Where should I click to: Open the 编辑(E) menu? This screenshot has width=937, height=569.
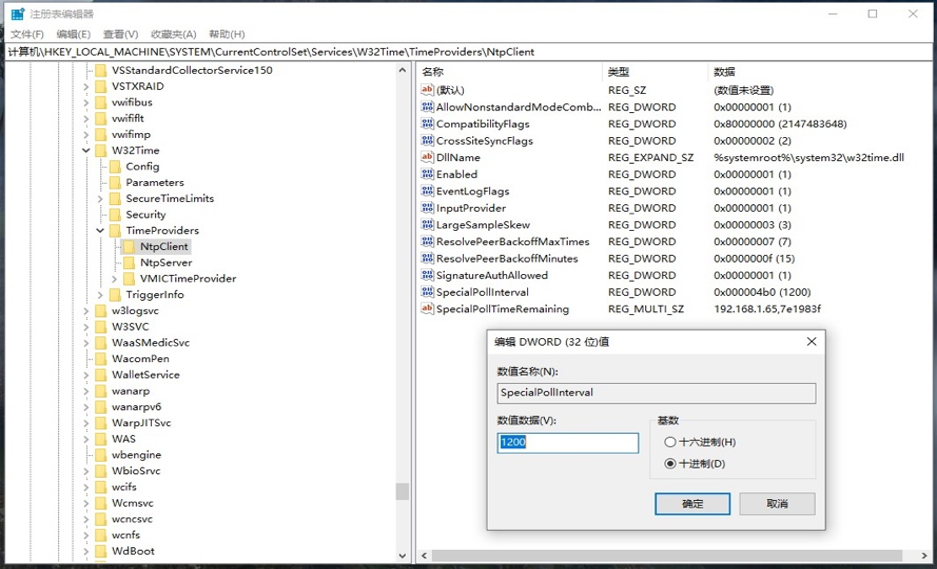tap(73, 34)
